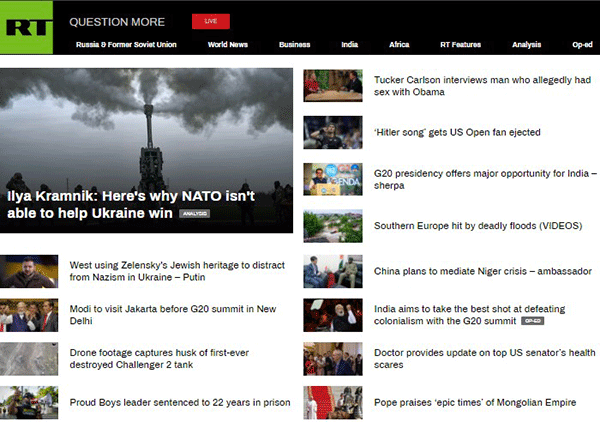
Task: Click the QUESTION MORE slogan text
Action: tap(117, 22)
